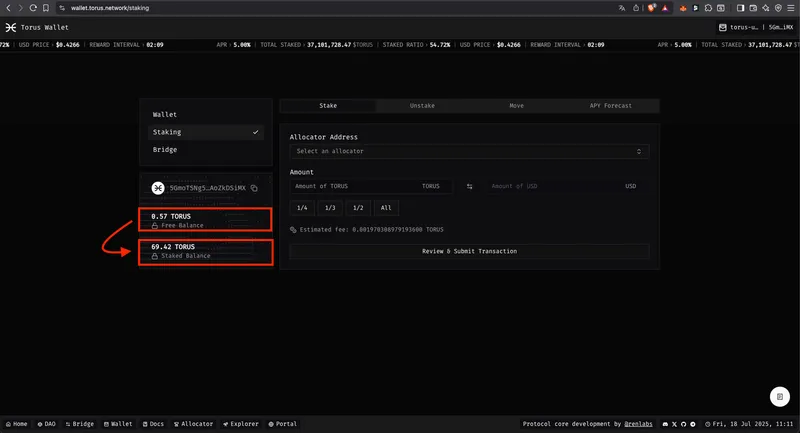The height and width of the screenshot is (433, 800).
Task: Select Bridge in the left sidebar
Action: 165,150
